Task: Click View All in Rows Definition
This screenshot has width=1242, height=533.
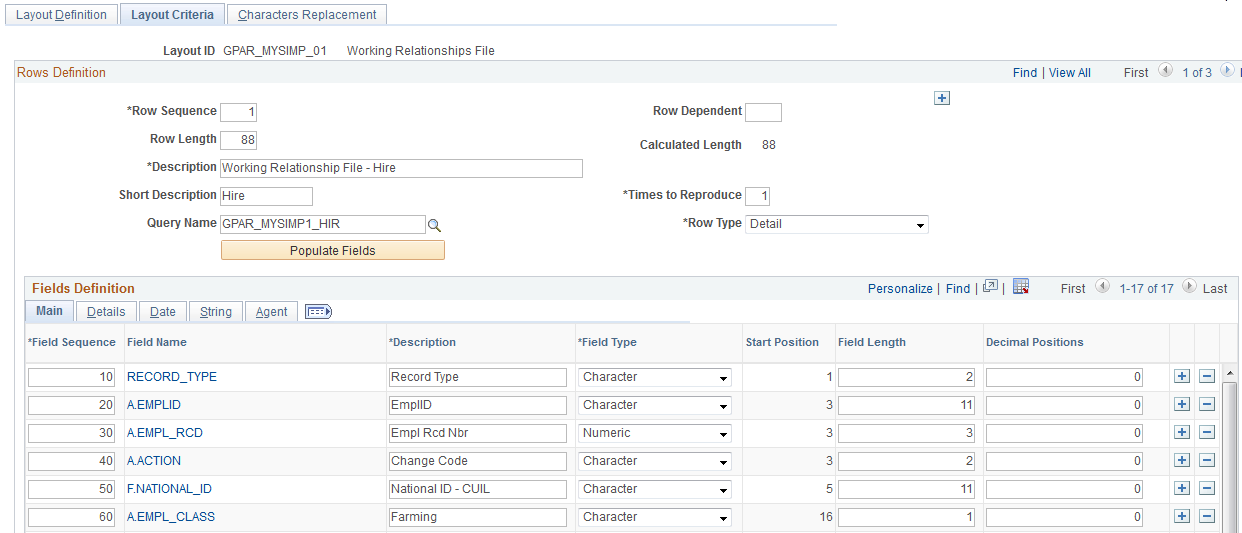Action: pyautogui.click(x=1070, y=73)
